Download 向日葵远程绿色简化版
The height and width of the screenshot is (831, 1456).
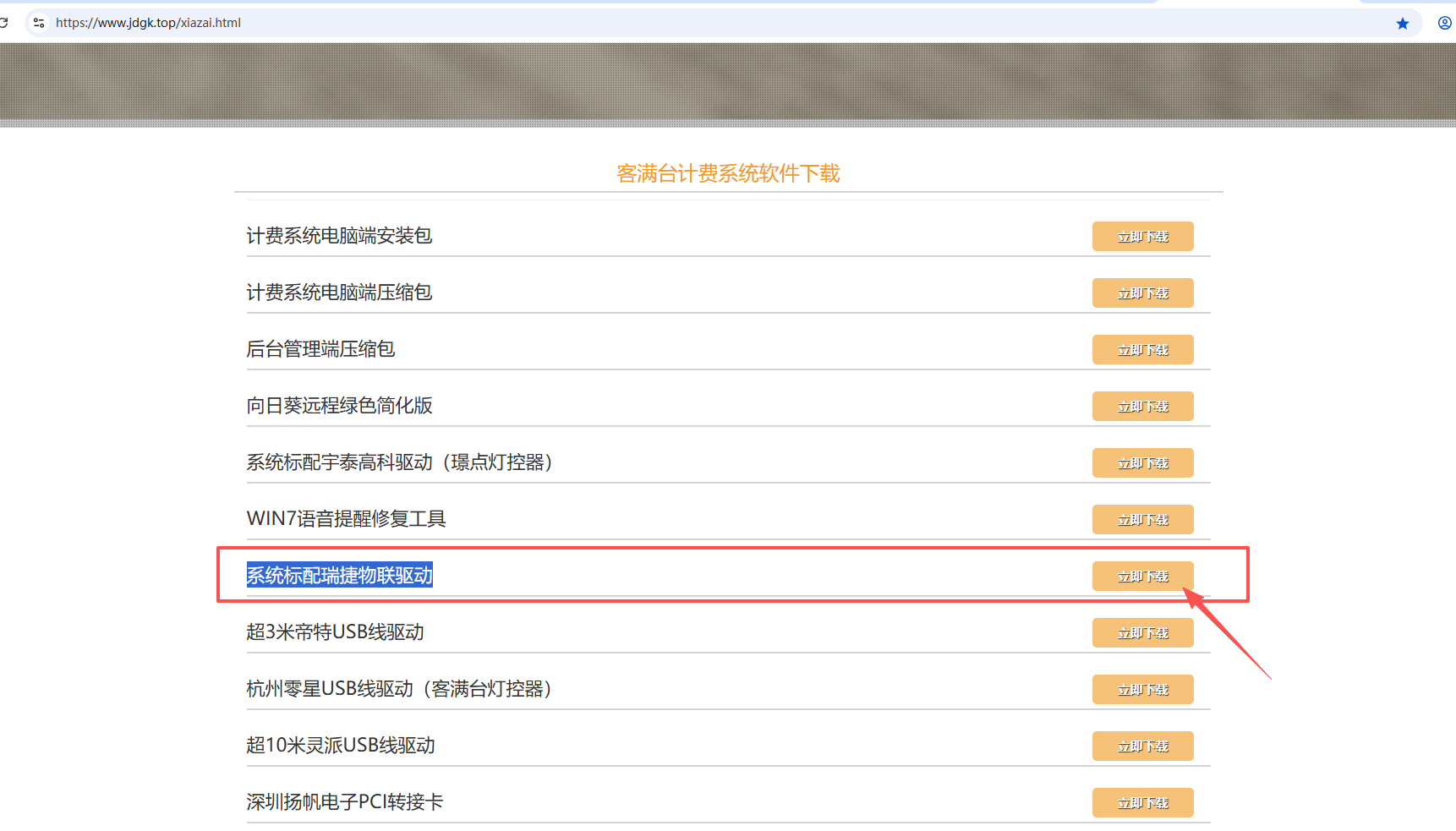(x=1142, y=407)
